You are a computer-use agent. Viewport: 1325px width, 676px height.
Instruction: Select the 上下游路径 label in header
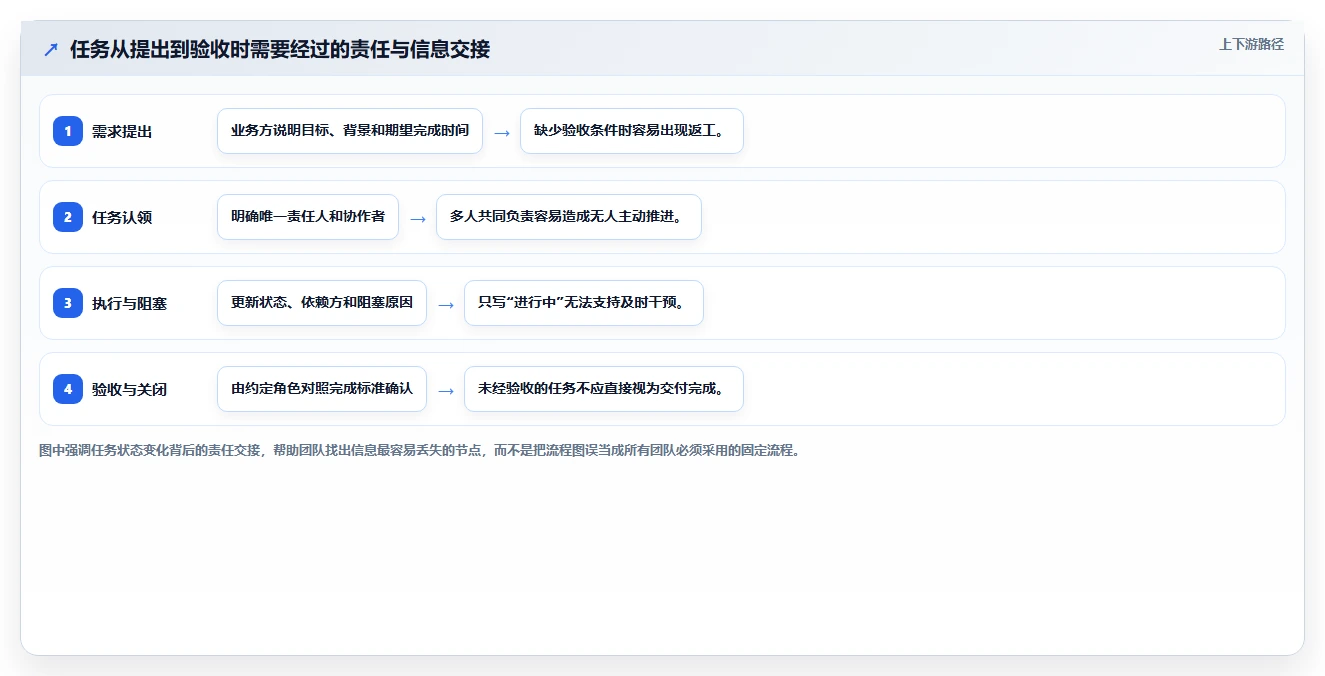pos(1251,44)
